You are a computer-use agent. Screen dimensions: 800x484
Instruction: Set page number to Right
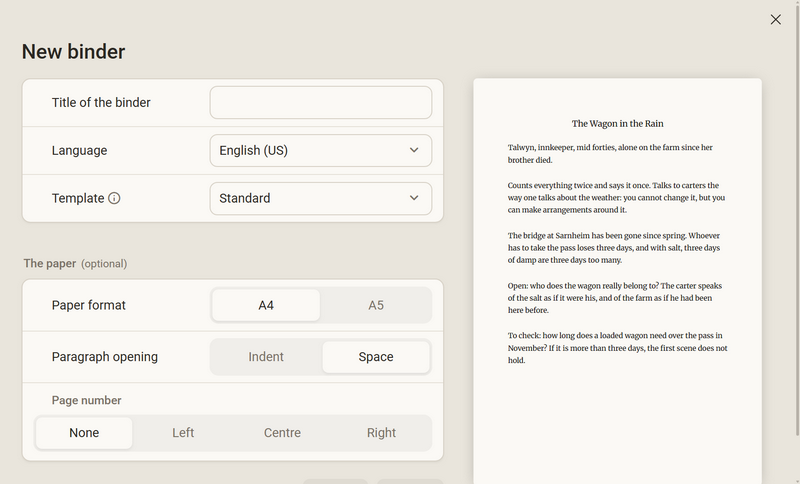click(381, 433)
